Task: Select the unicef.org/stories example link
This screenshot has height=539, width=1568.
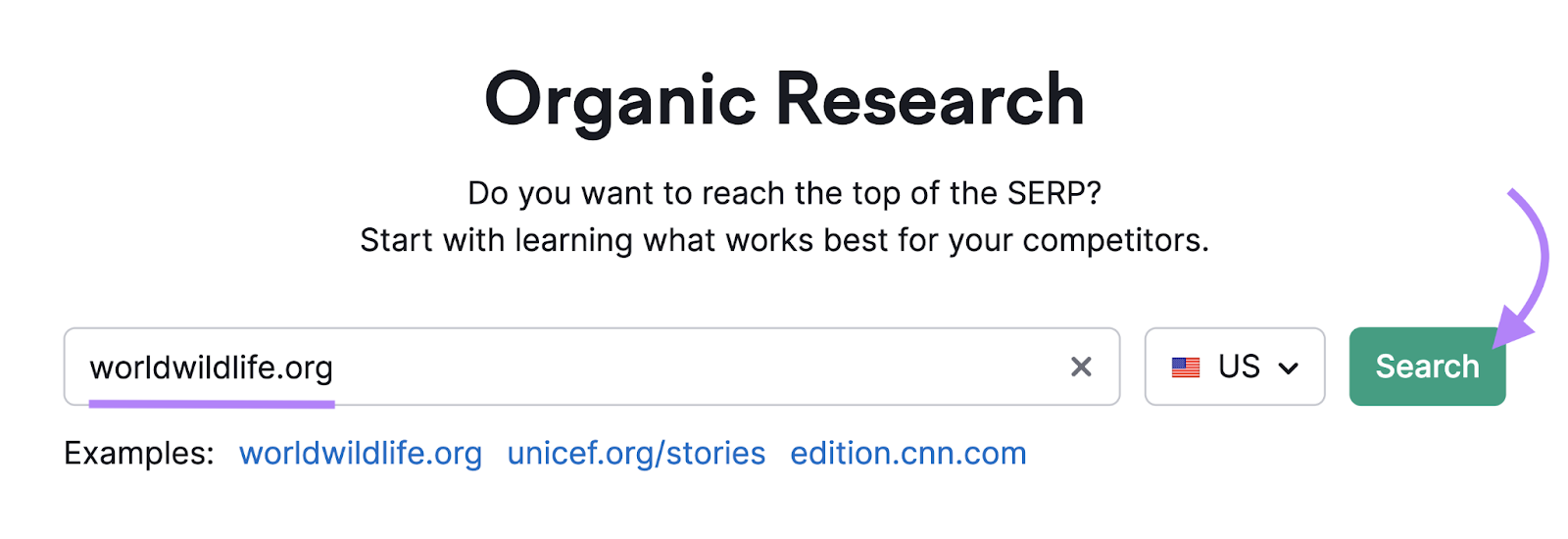Action: coord(636,454)
